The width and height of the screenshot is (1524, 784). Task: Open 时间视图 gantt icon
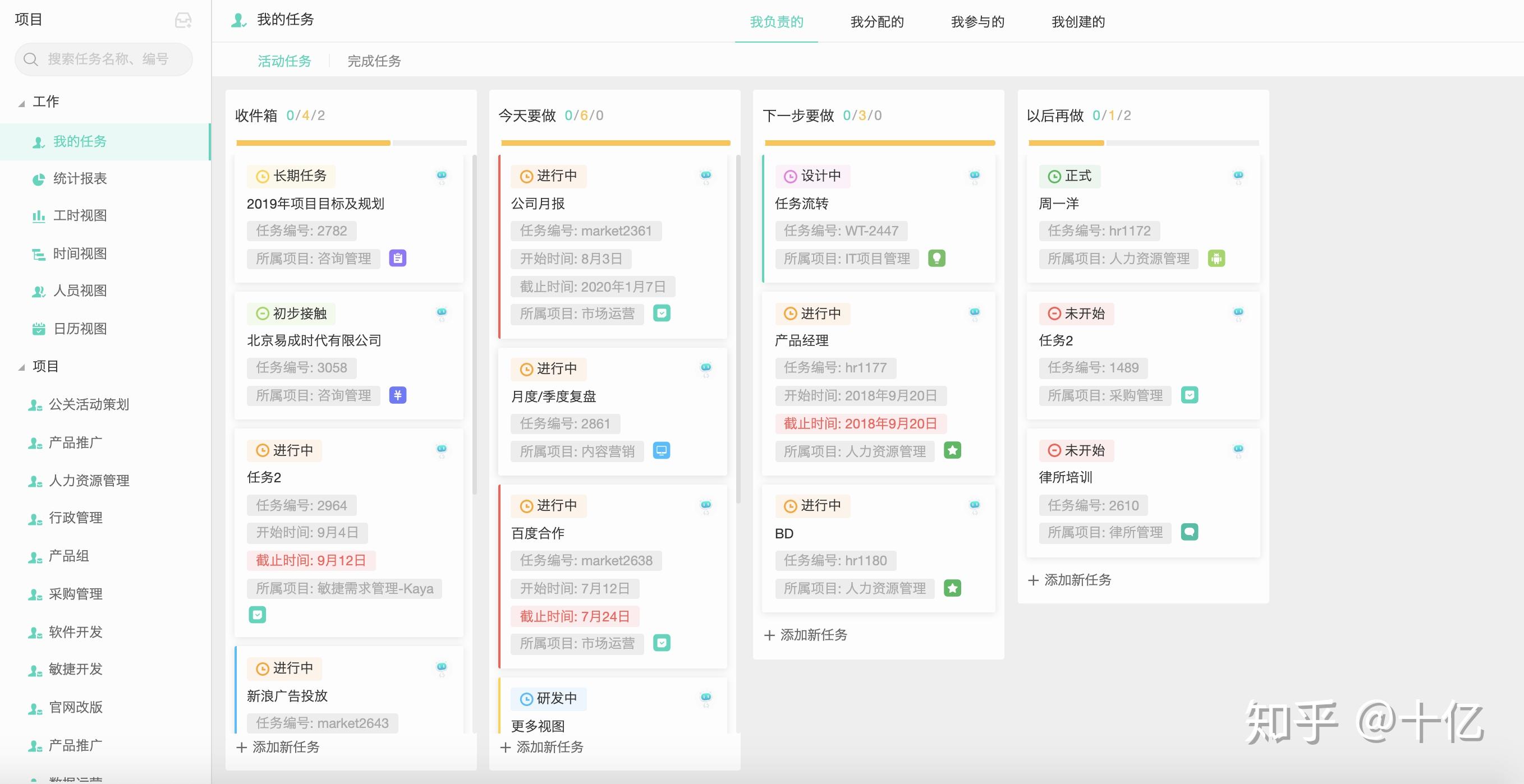(x=39, y=254)
